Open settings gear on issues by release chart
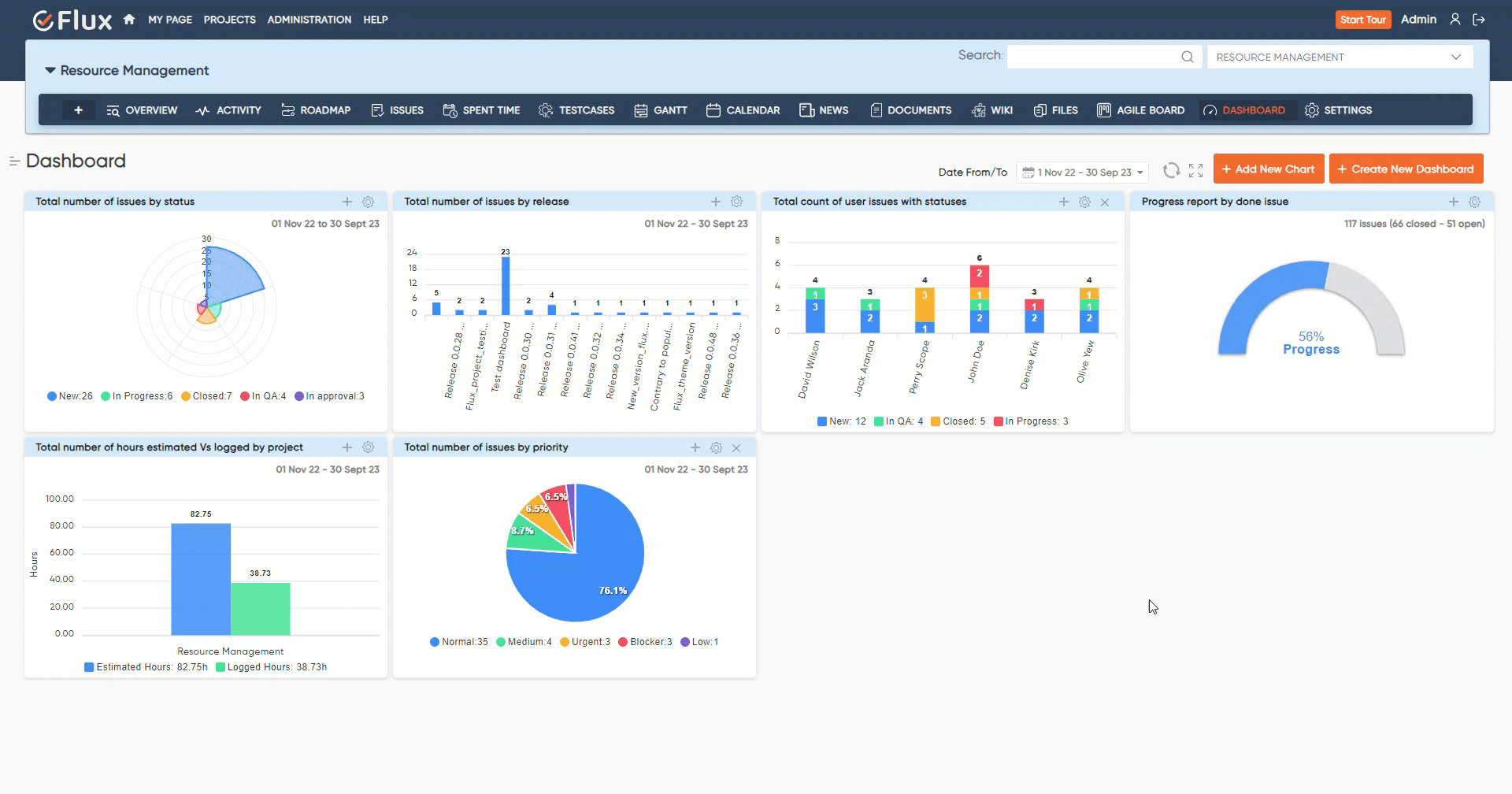The image size is (1512, 794). tap(736, 202)
